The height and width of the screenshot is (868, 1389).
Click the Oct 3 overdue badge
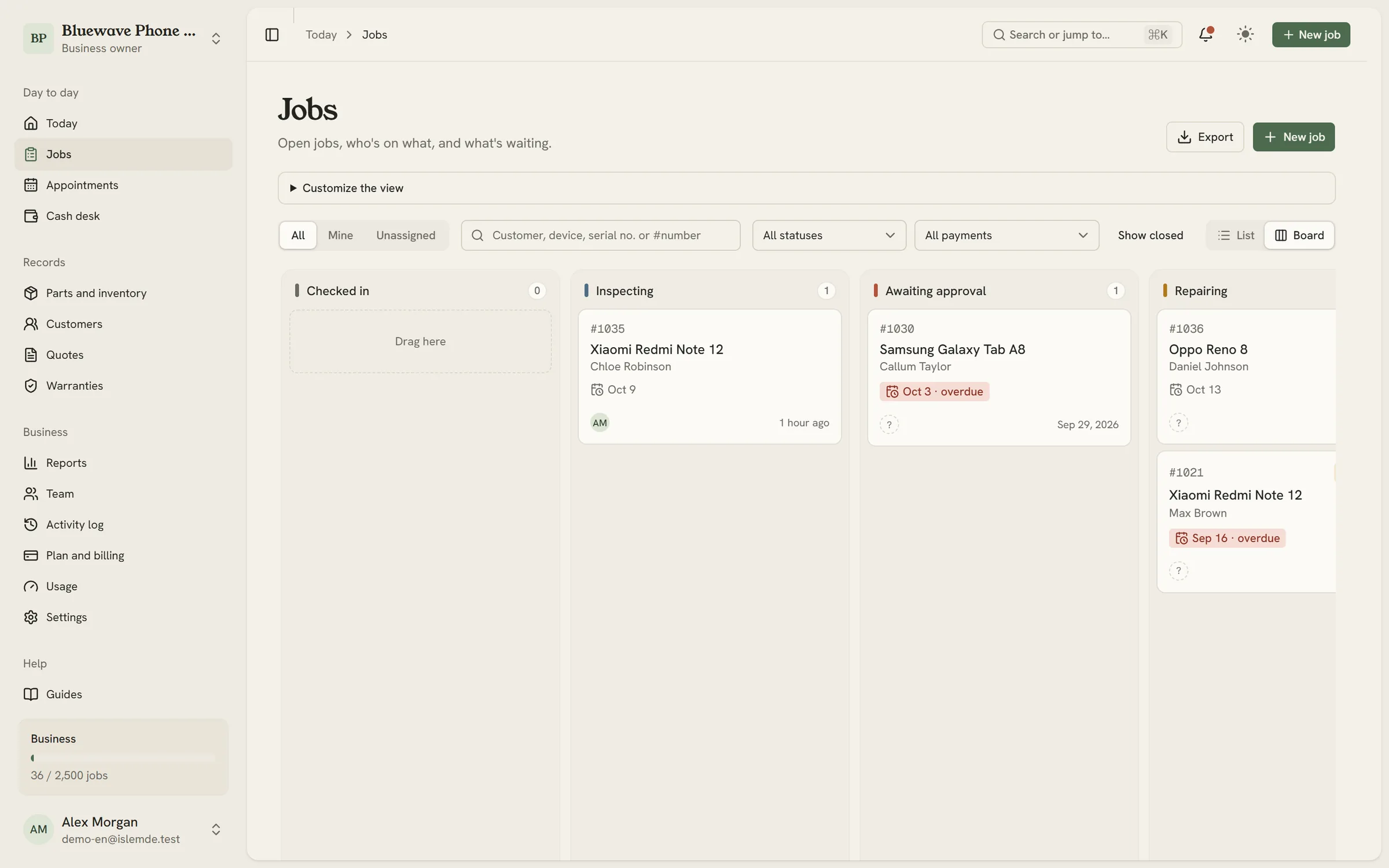point(934,392)
